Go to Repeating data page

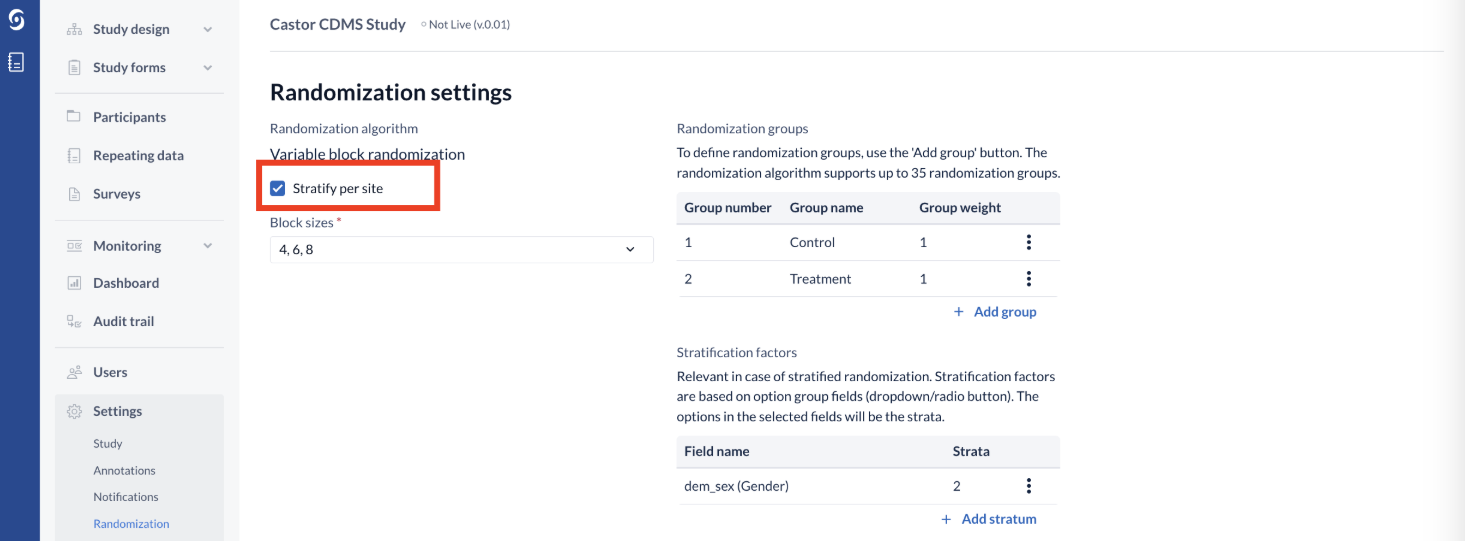[x=138, y=156]
